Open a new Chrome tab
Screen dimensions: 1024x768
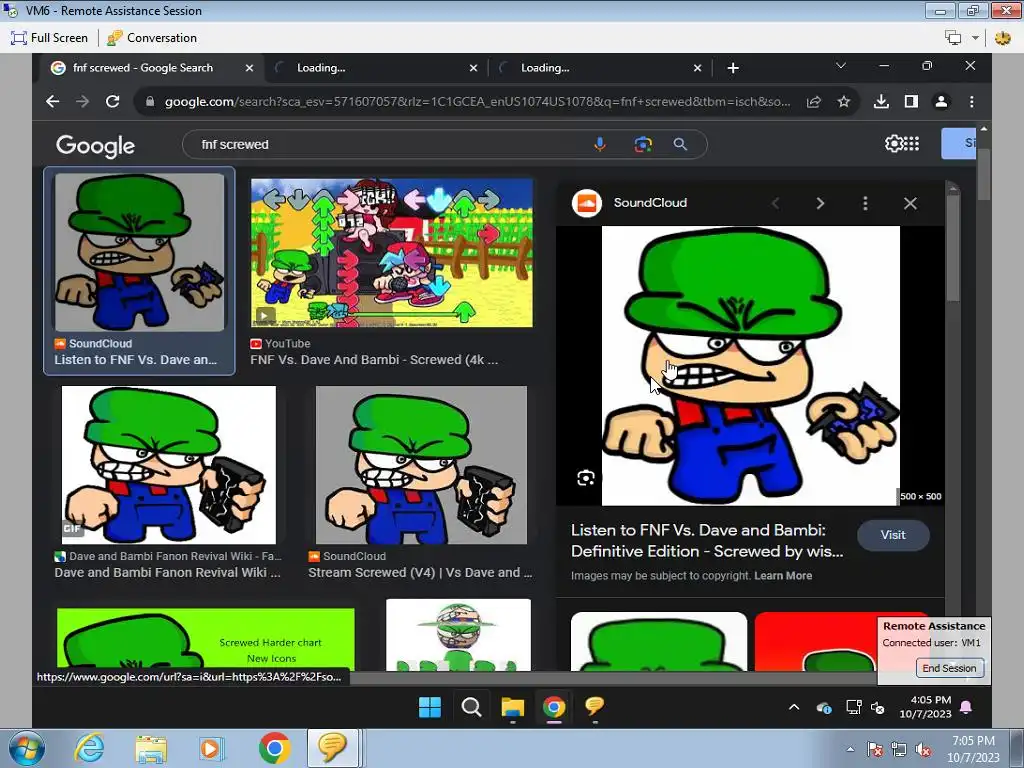tap(733, 68)
